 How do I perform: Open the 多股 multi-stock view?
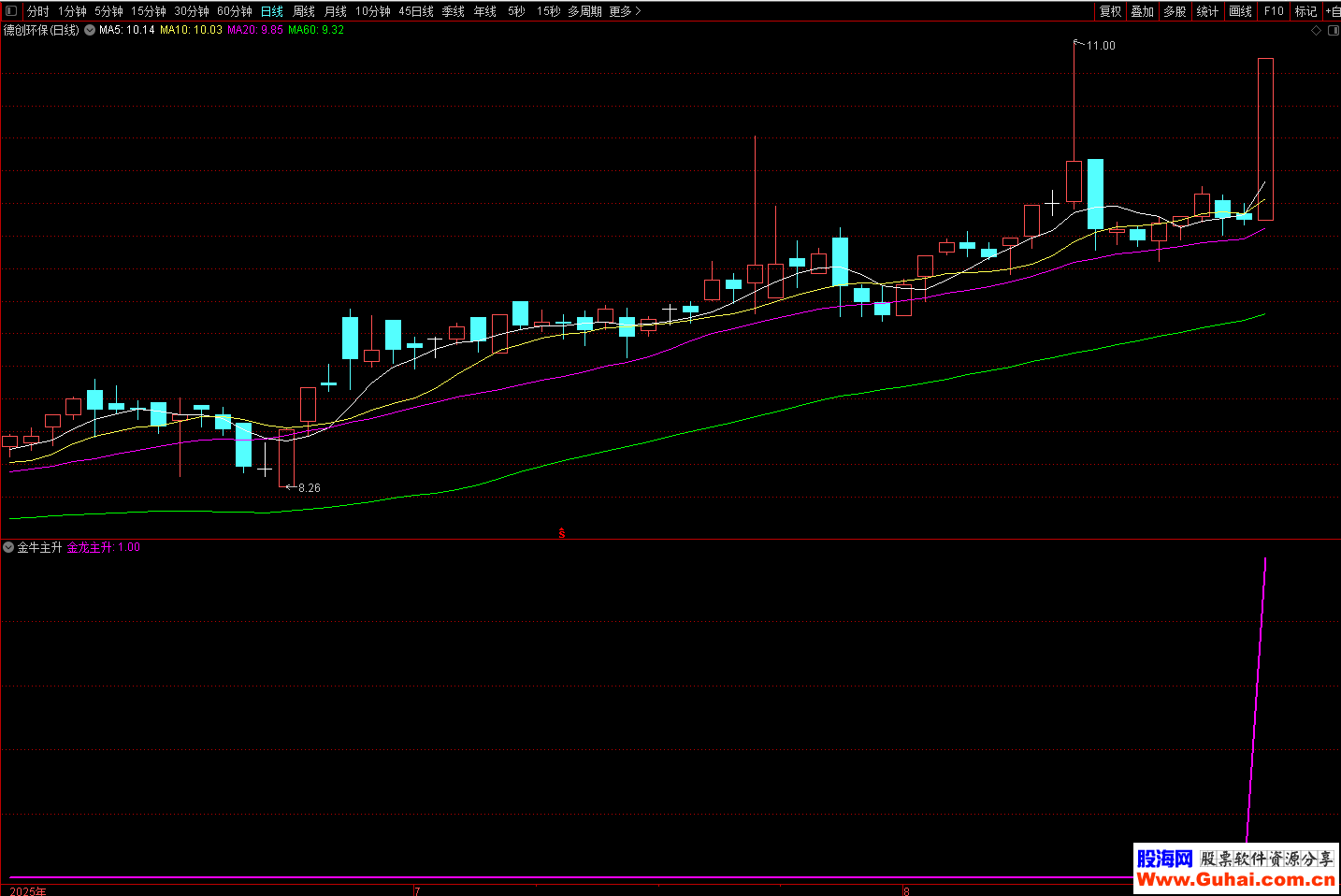[x=1175, y=11]
